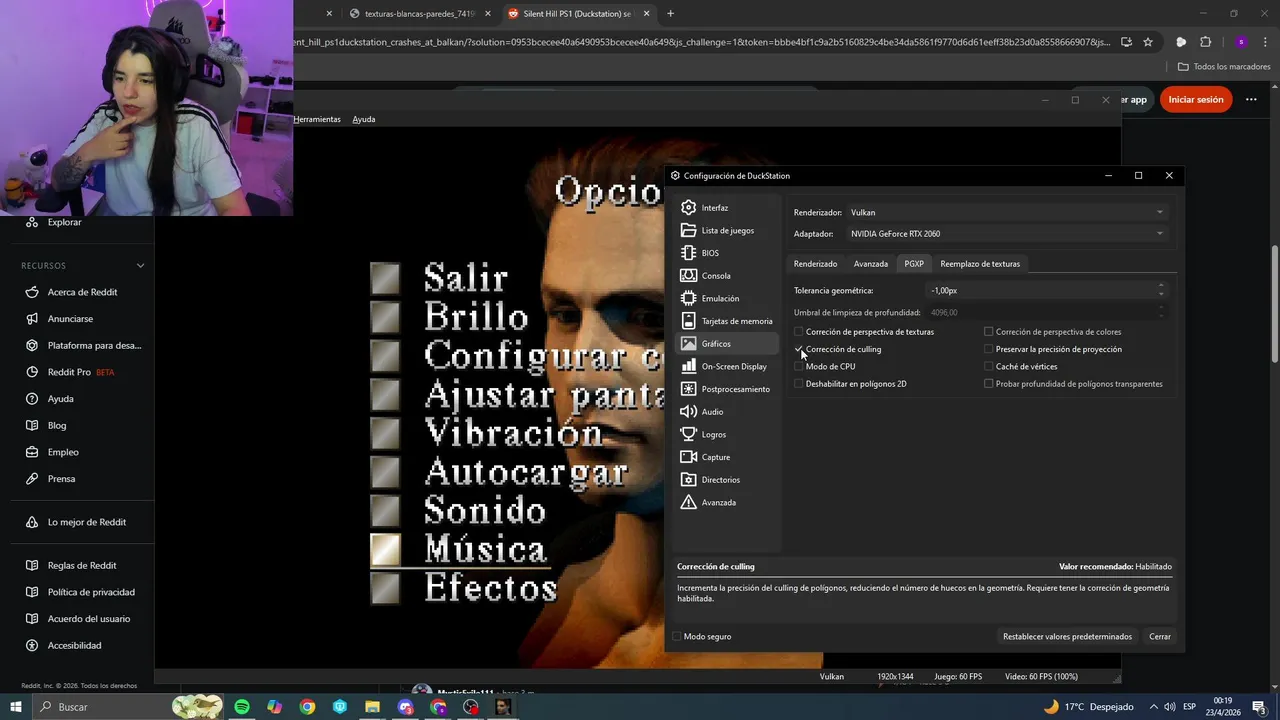Viewport: 1280px width, 720px height.
Task: Click the install app icon in address bar
Action: [x=1126, y=42]
